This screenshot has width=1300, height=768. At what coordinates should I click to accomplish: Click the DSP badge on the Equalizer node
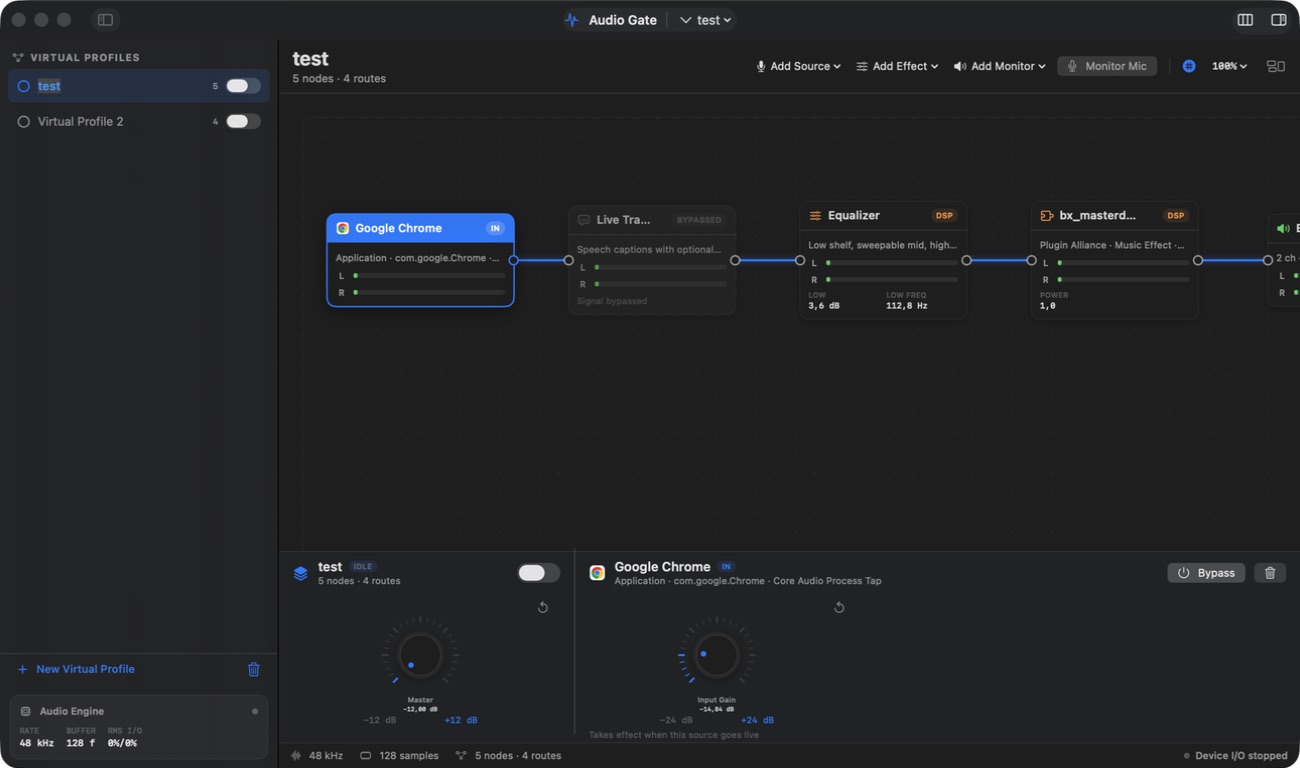tap(944, 215)
